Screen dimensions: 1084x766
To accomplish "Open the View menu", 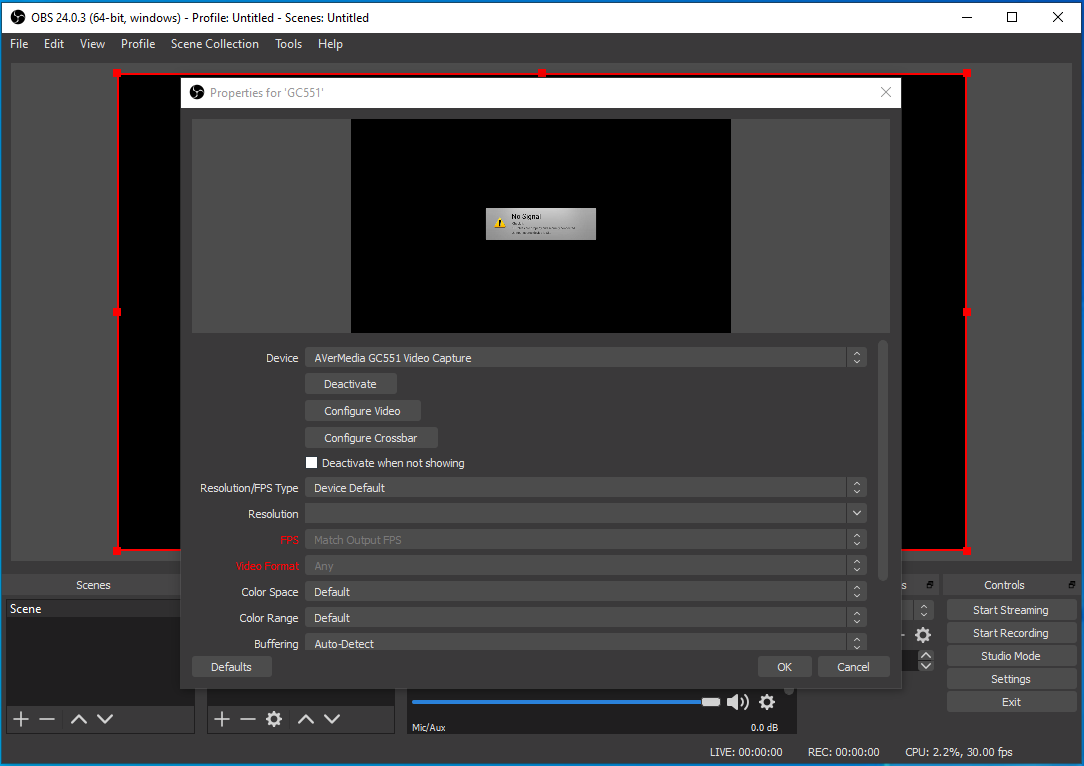I will (x=92, y=44).
